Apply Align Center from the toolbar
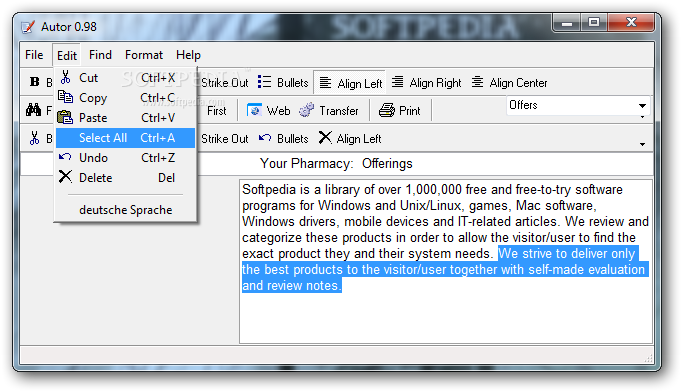 (x=509, y=82)
